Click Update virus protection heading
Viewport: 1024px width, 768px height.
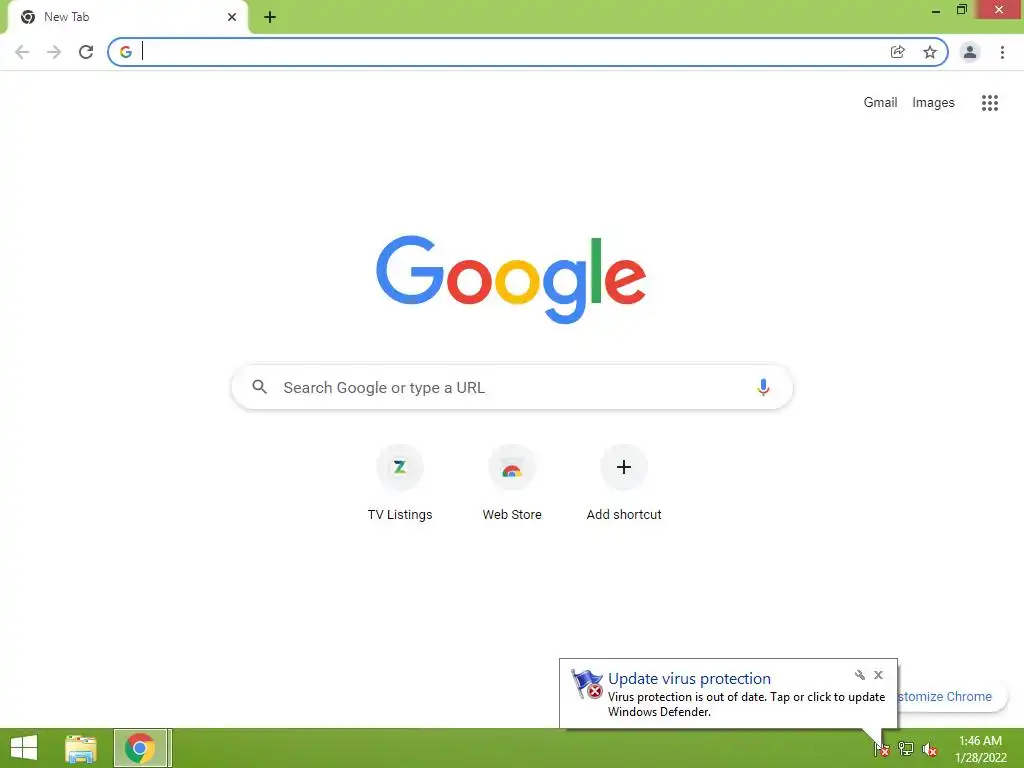[689, 679]
